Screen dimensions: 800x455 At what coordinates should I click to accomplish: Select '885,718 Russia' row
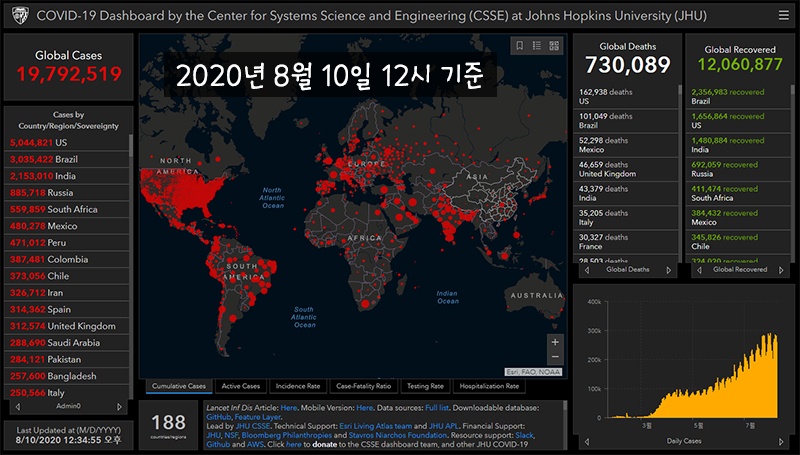coord(66,193)
